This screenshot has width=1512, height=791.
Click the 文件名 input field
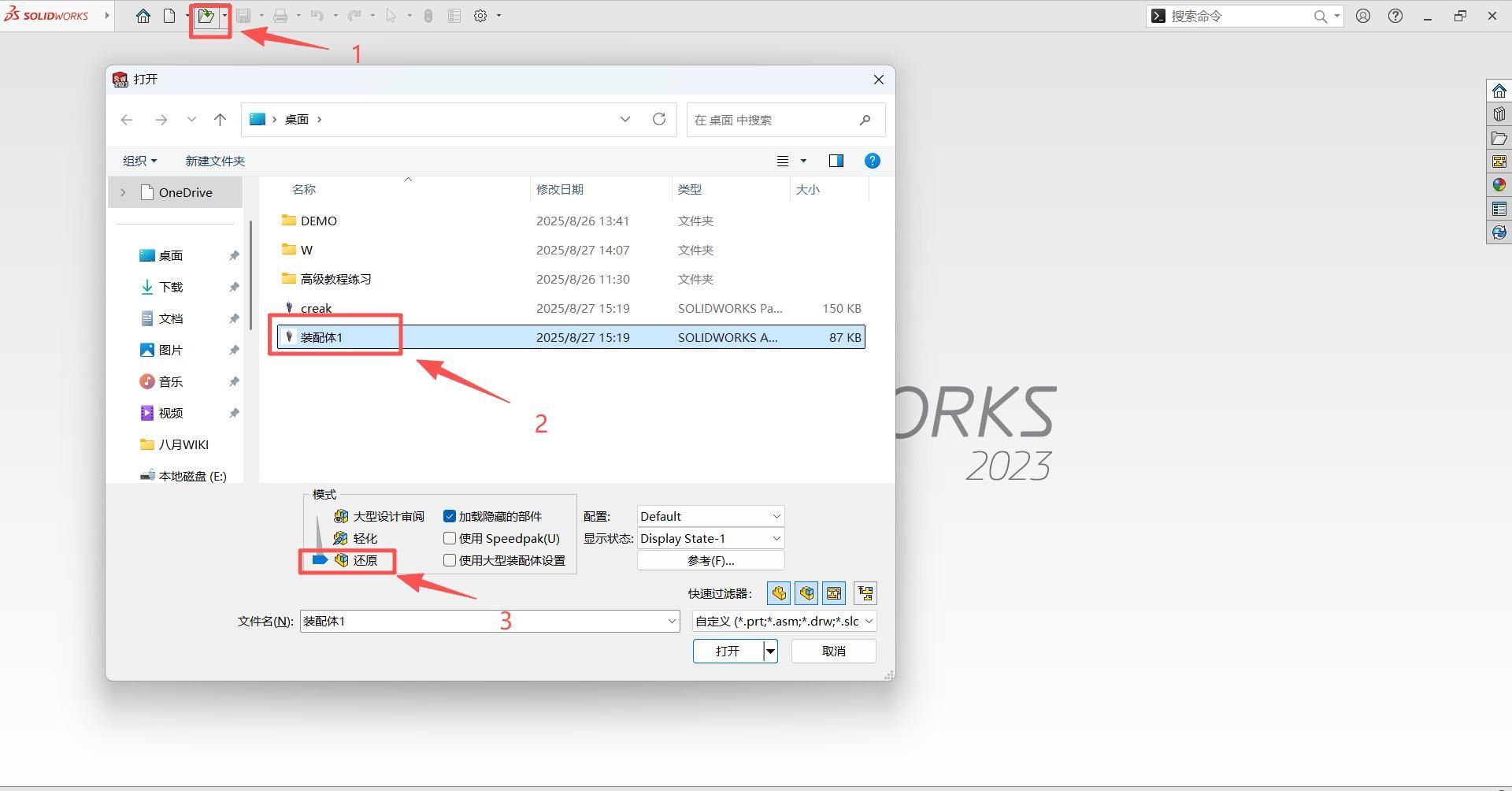(x=483, y=622)
